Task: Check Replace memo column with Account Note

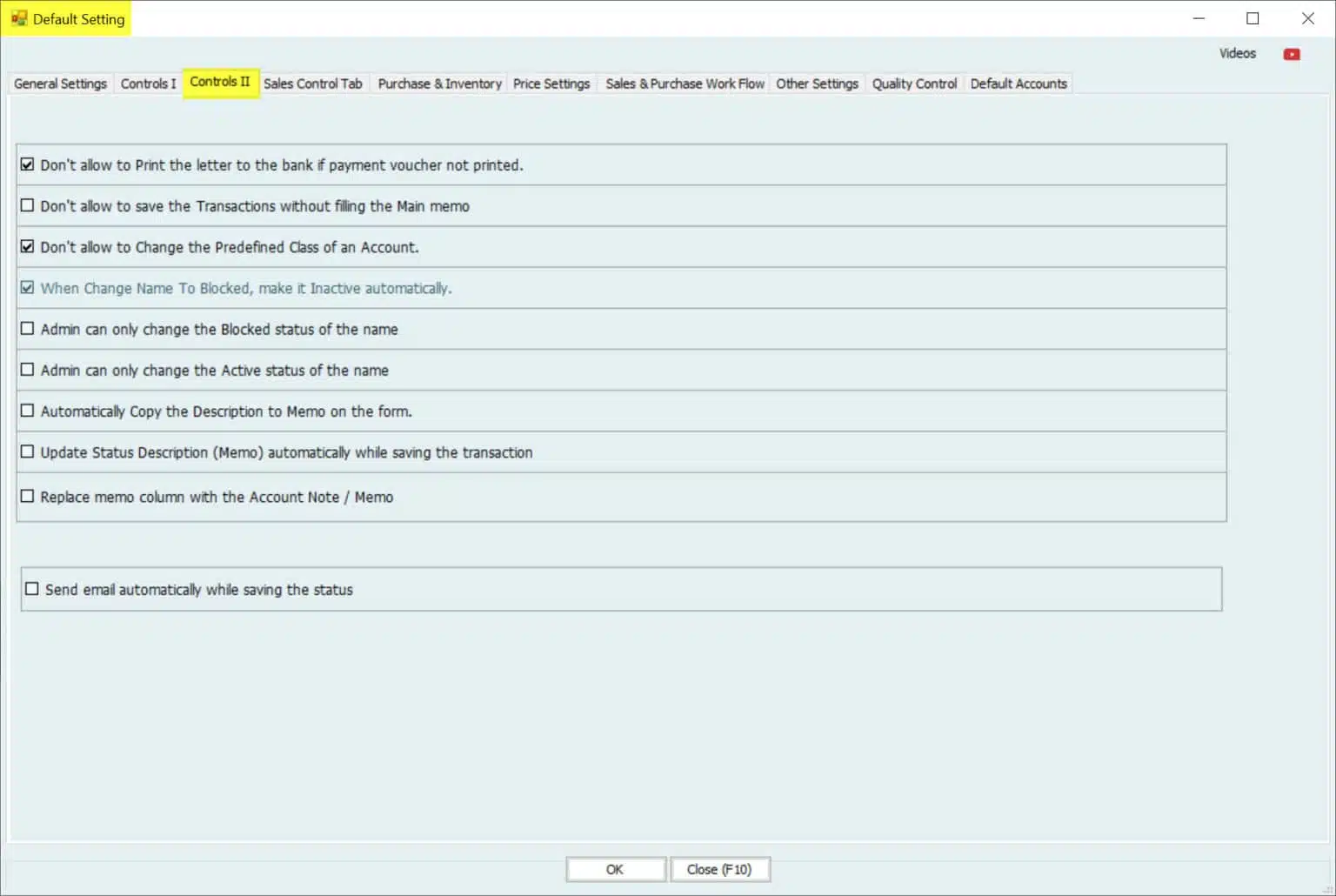Action: pos(28,497)
